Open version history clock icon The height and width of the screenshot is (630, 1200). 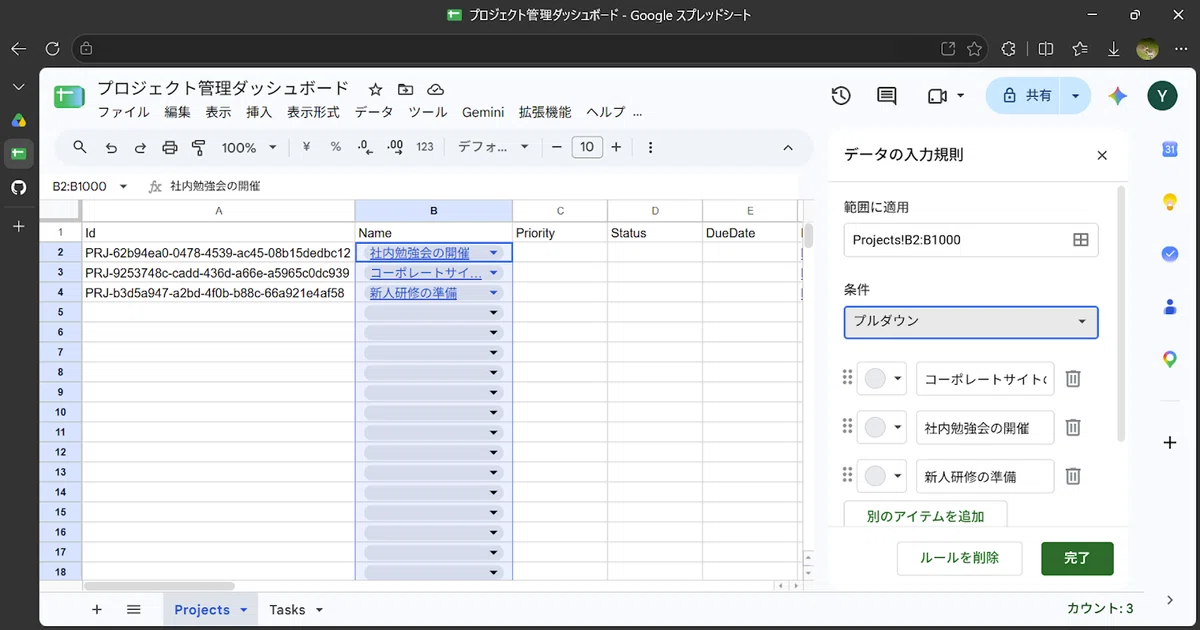[841, 95]
